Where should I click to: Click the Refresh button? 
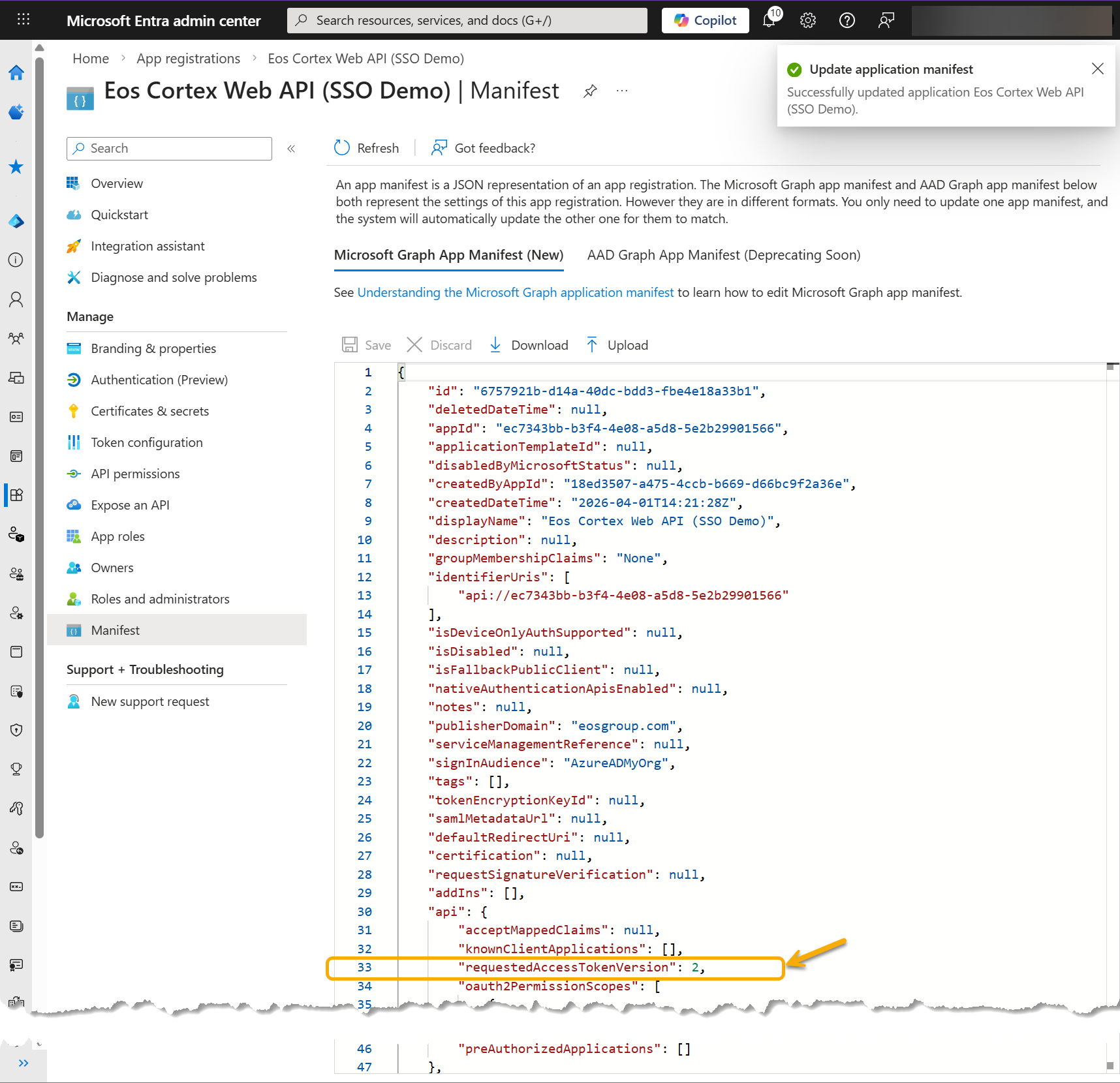tap(366, 148)
